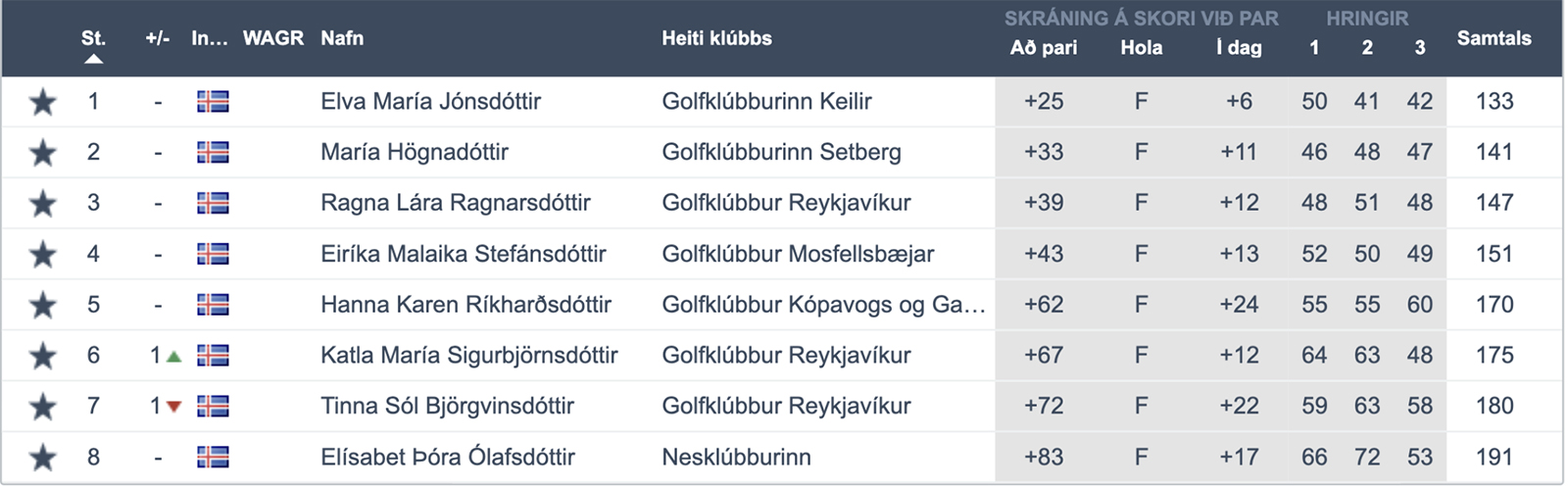Sort by WAGR column header
Viewport: 1568px width, 486px height.
(273, 38)
